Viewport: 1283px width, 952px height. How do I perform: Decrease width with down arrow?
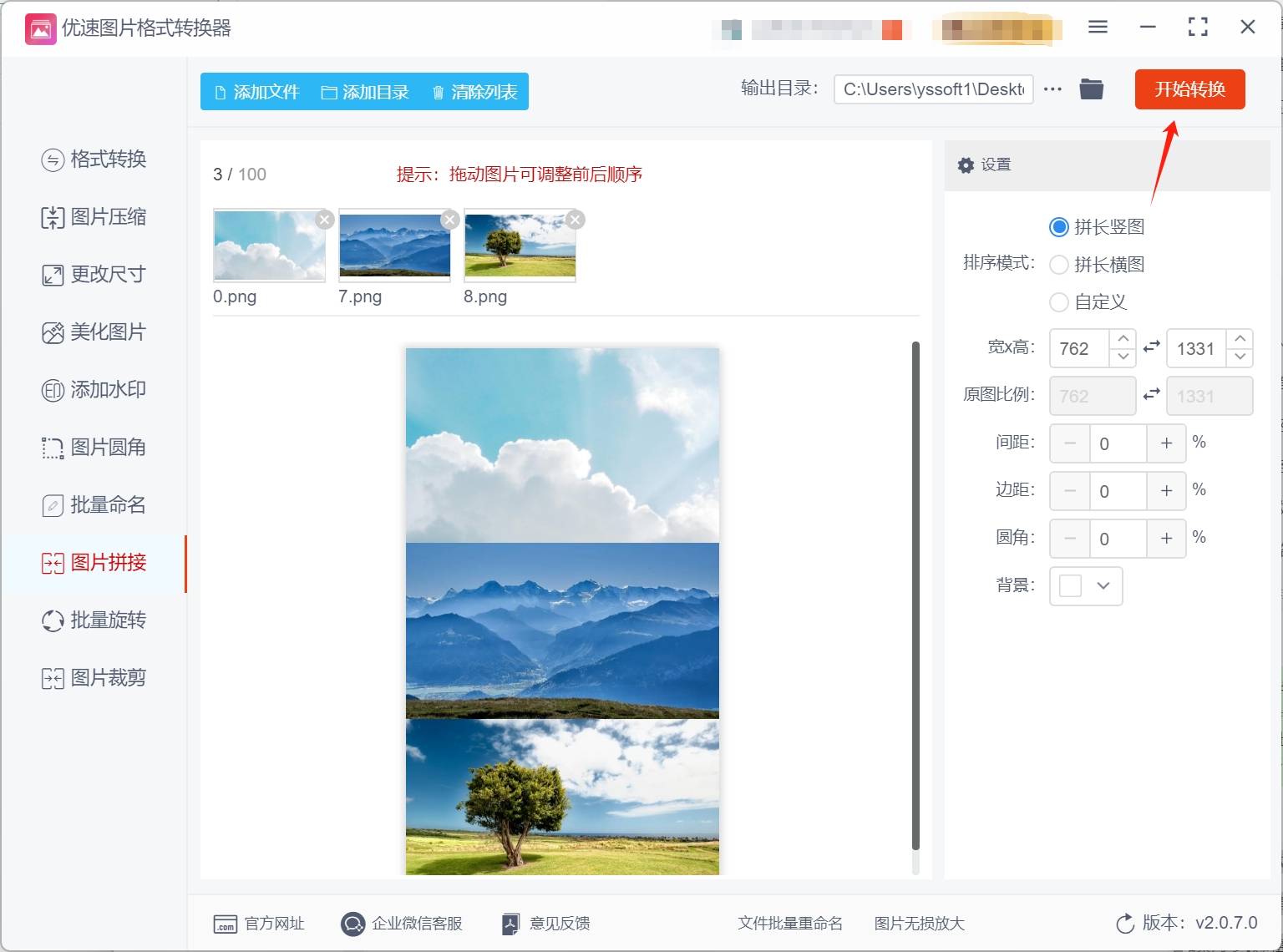tap(1123, 357)
